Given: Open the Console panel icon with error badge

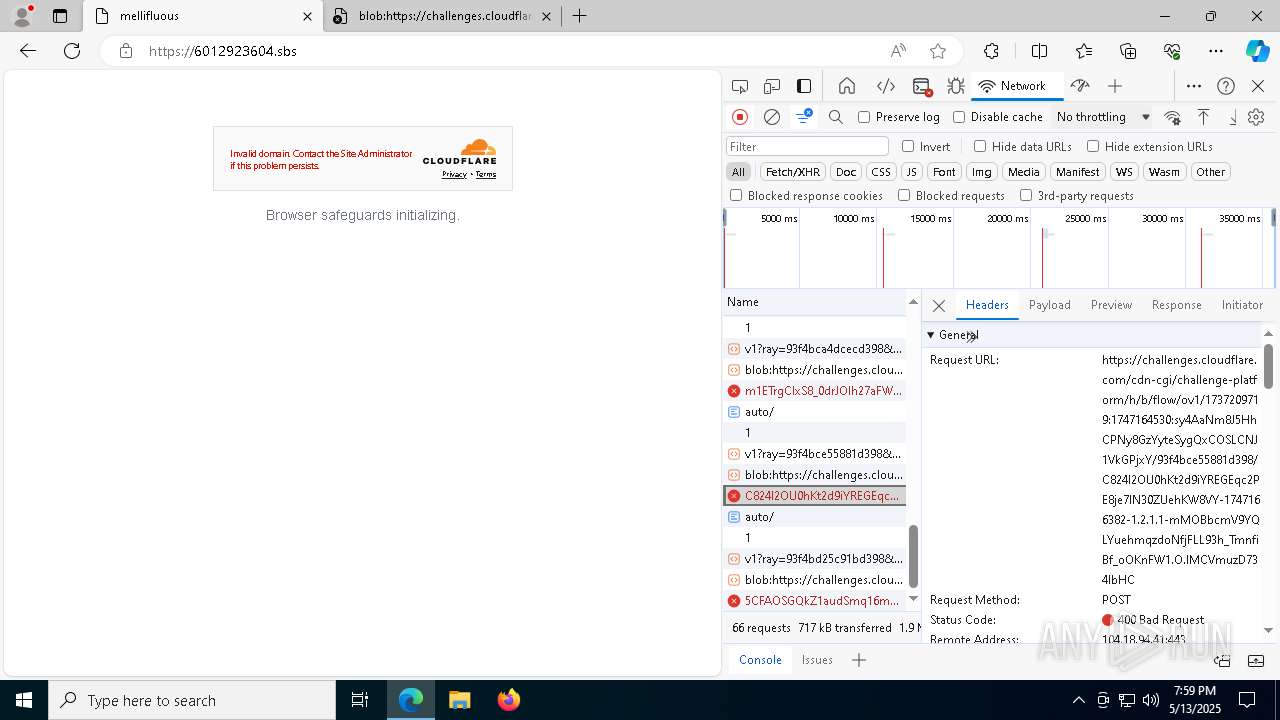Looking at the screenshot, I should [x=922, y=86].
